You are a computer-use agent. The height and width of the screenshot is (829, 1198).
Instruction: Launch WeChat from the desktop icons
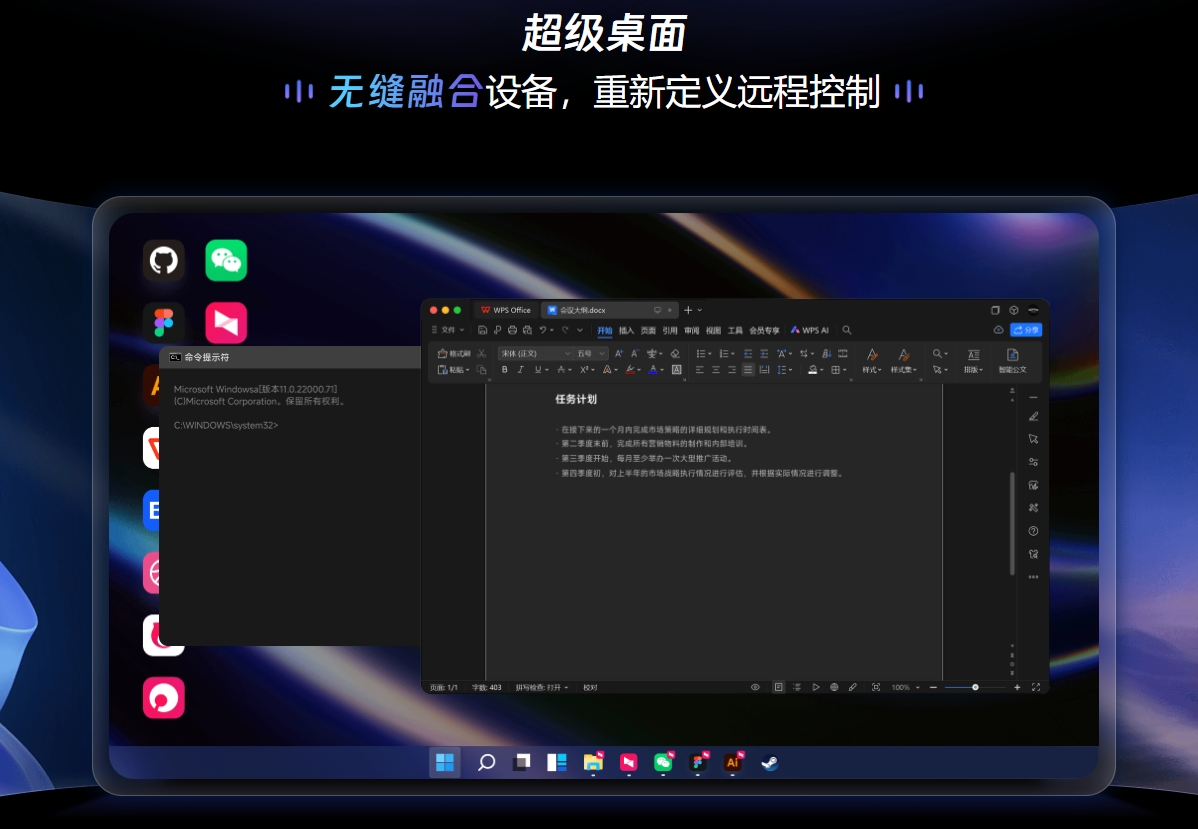click(x=226, y=261)
